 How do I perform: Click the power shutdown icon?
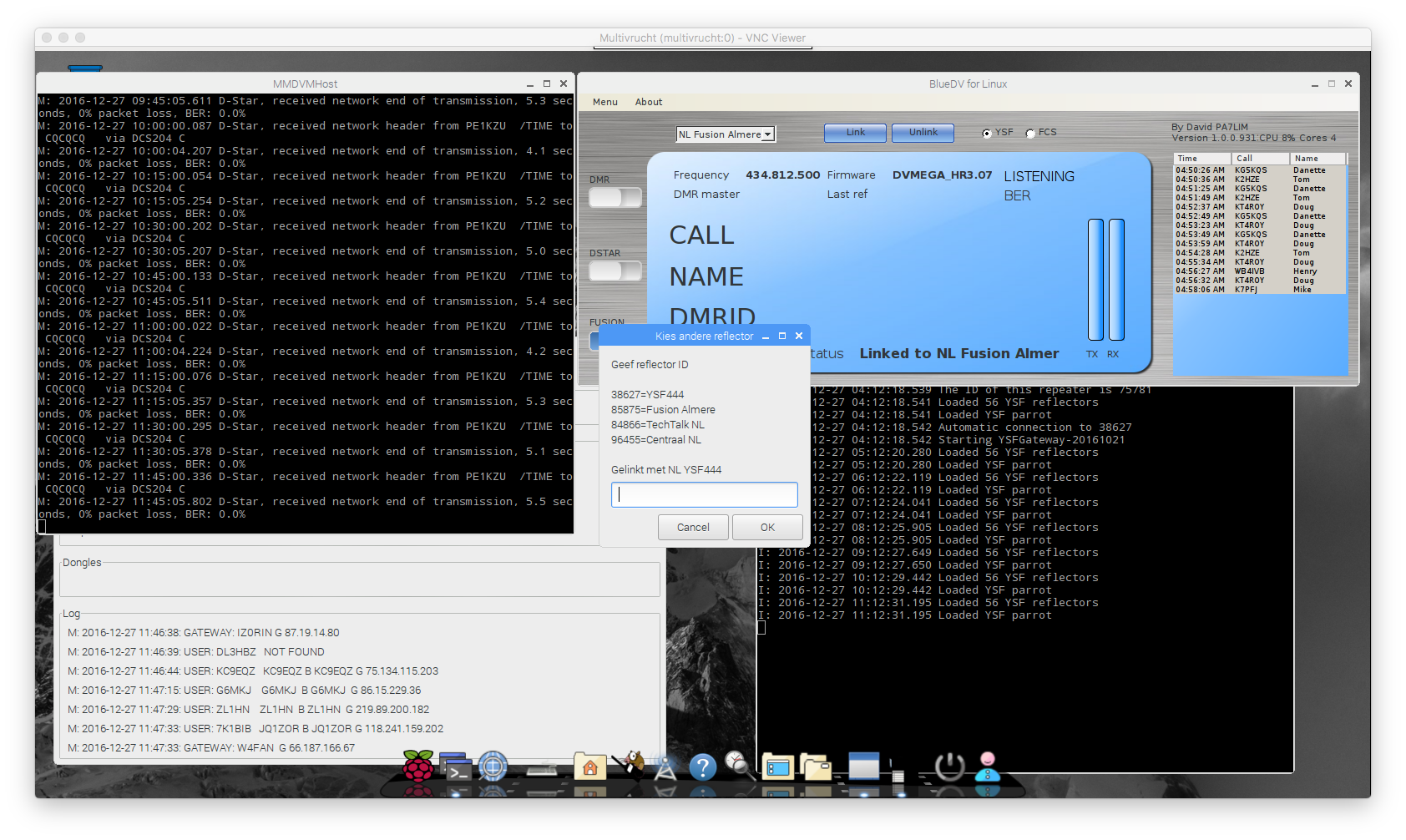(x=949, y=767)
